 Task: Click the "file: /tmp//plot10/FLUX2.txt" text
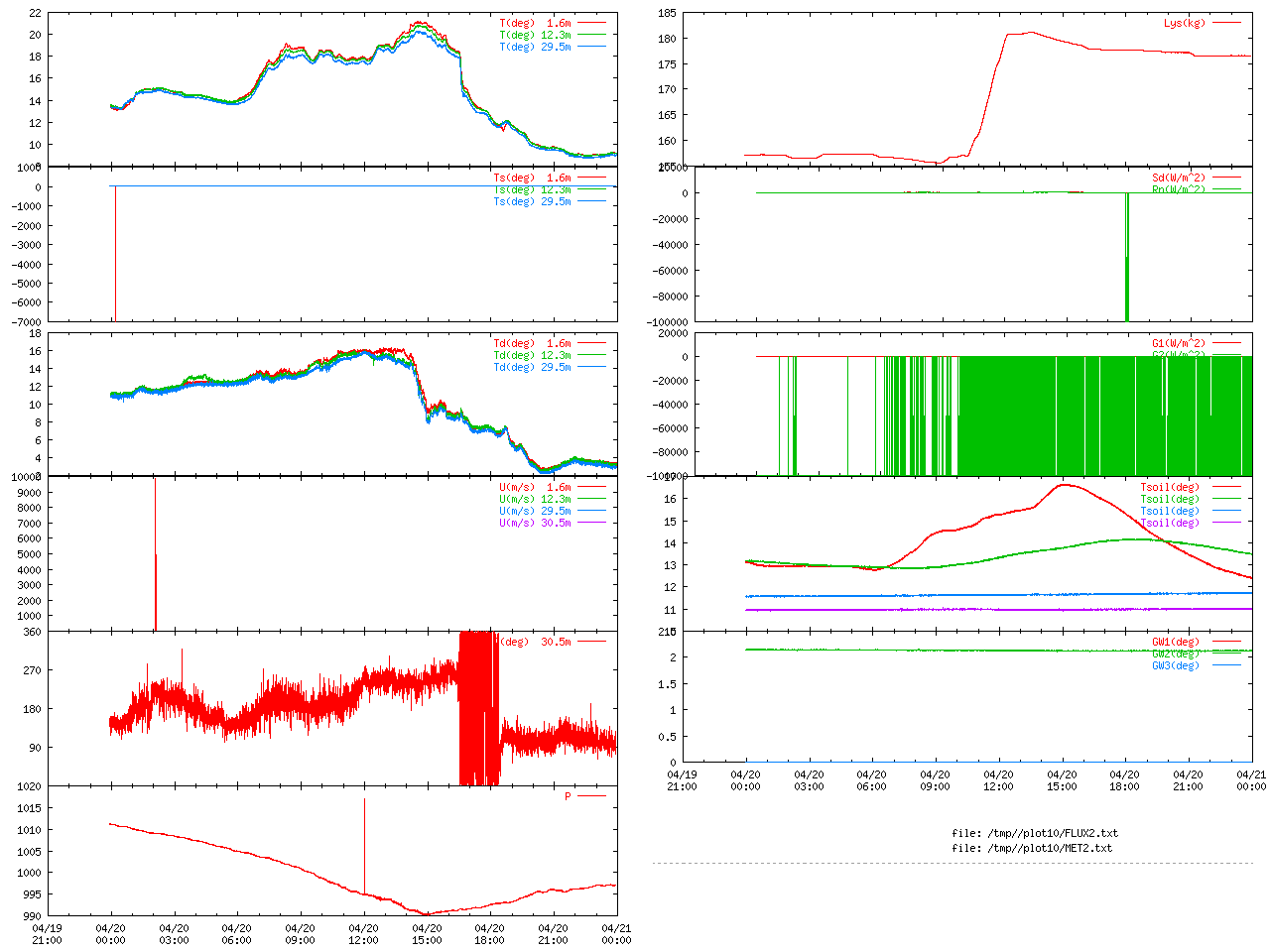1035,833
